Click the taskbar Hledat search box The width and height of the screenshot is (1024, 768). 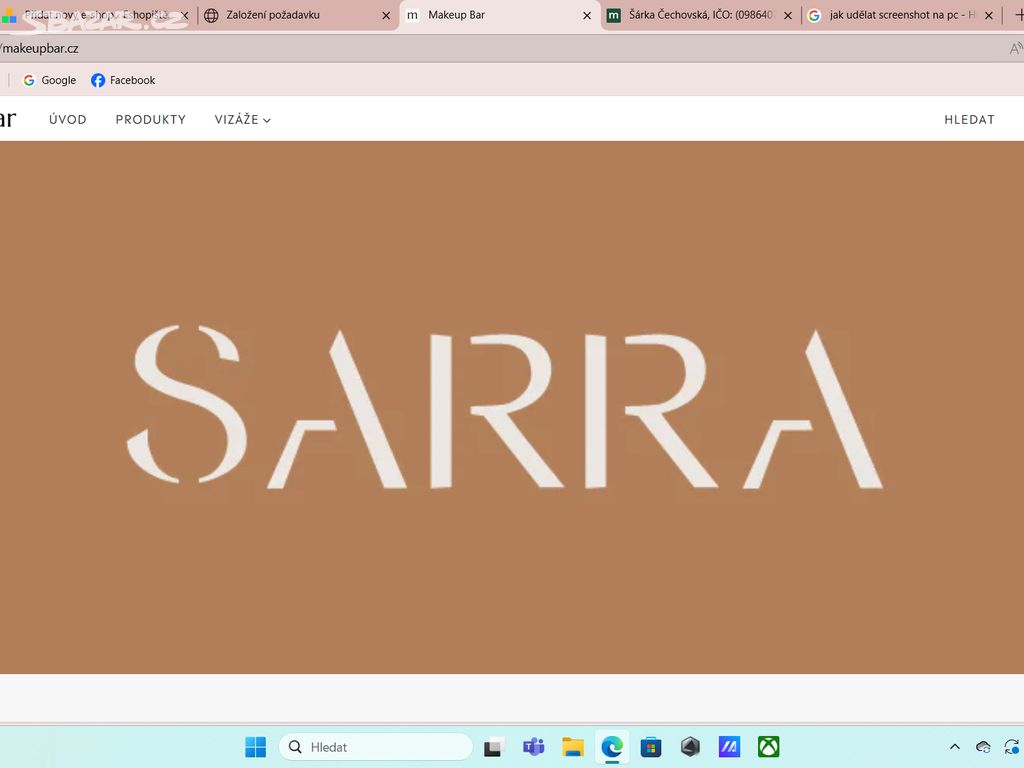(x=376, y=746)
